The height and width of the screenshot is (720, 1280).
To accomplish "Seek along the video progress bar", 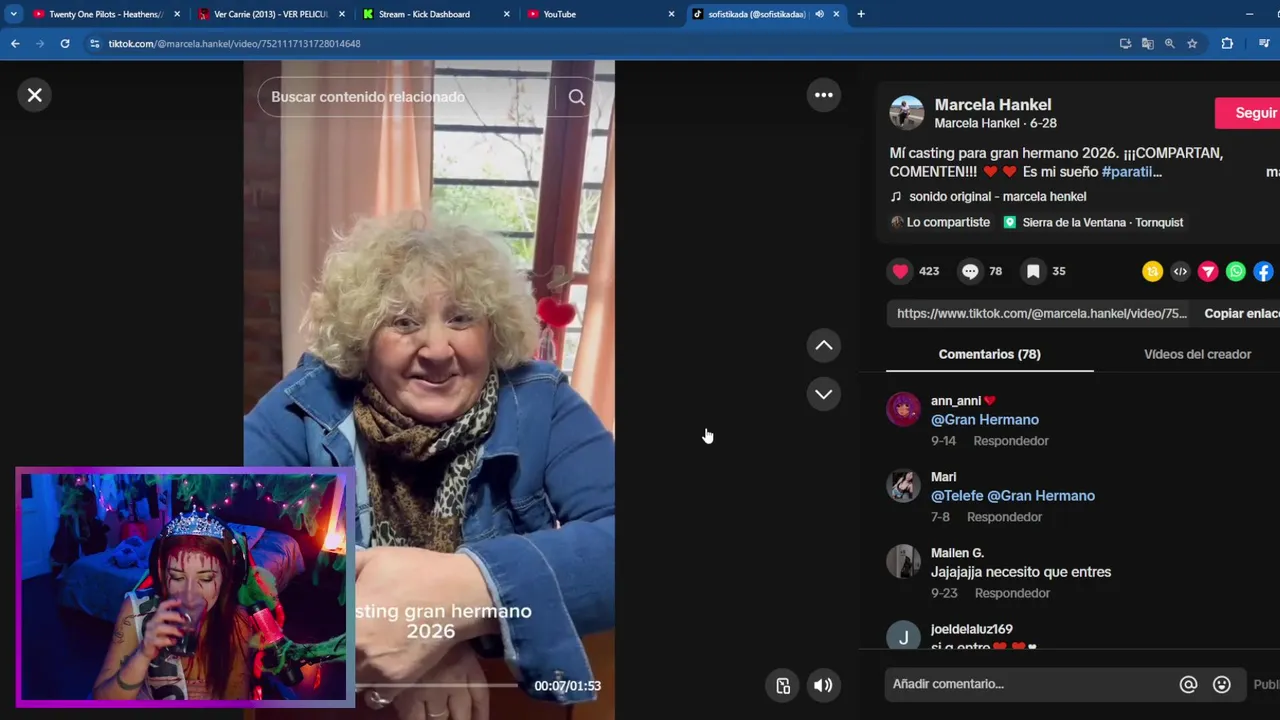I will (x=436, y=685).
